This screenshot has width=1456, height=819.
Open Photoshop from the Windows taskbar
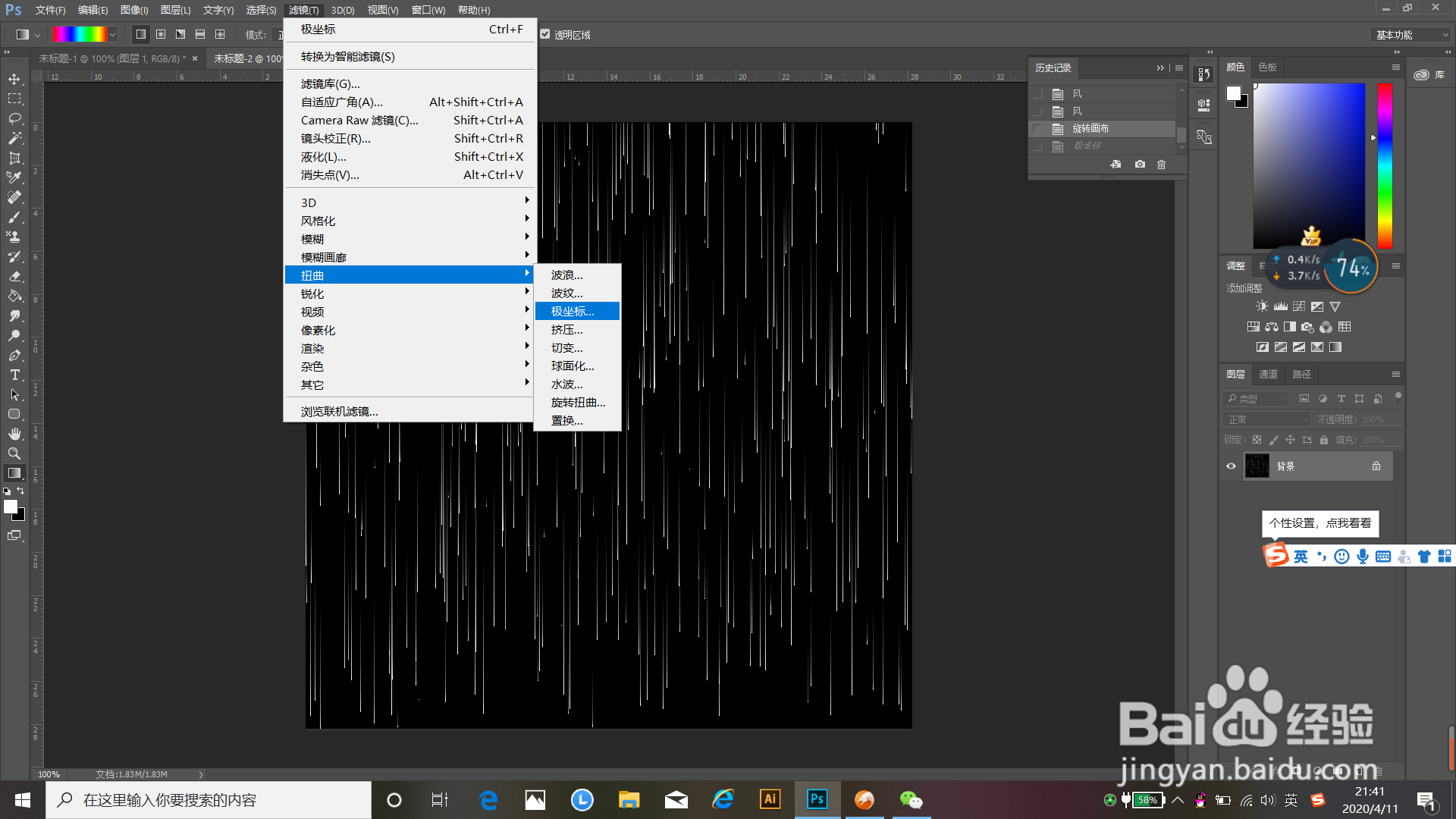click(x=817, y=799)
